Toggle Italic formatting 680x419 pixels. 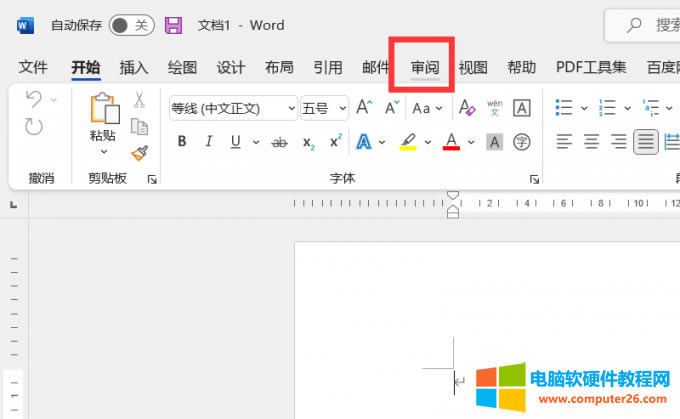click(x=208, y=142)
